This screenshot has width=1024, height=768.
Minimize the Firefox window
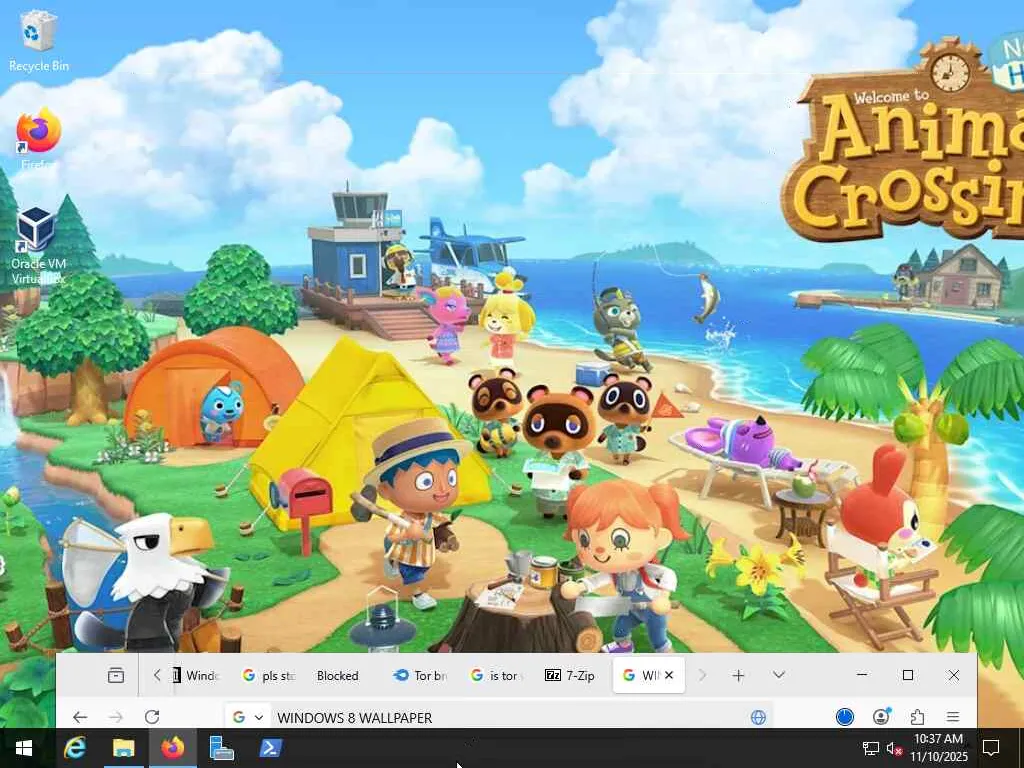[862, 675]
